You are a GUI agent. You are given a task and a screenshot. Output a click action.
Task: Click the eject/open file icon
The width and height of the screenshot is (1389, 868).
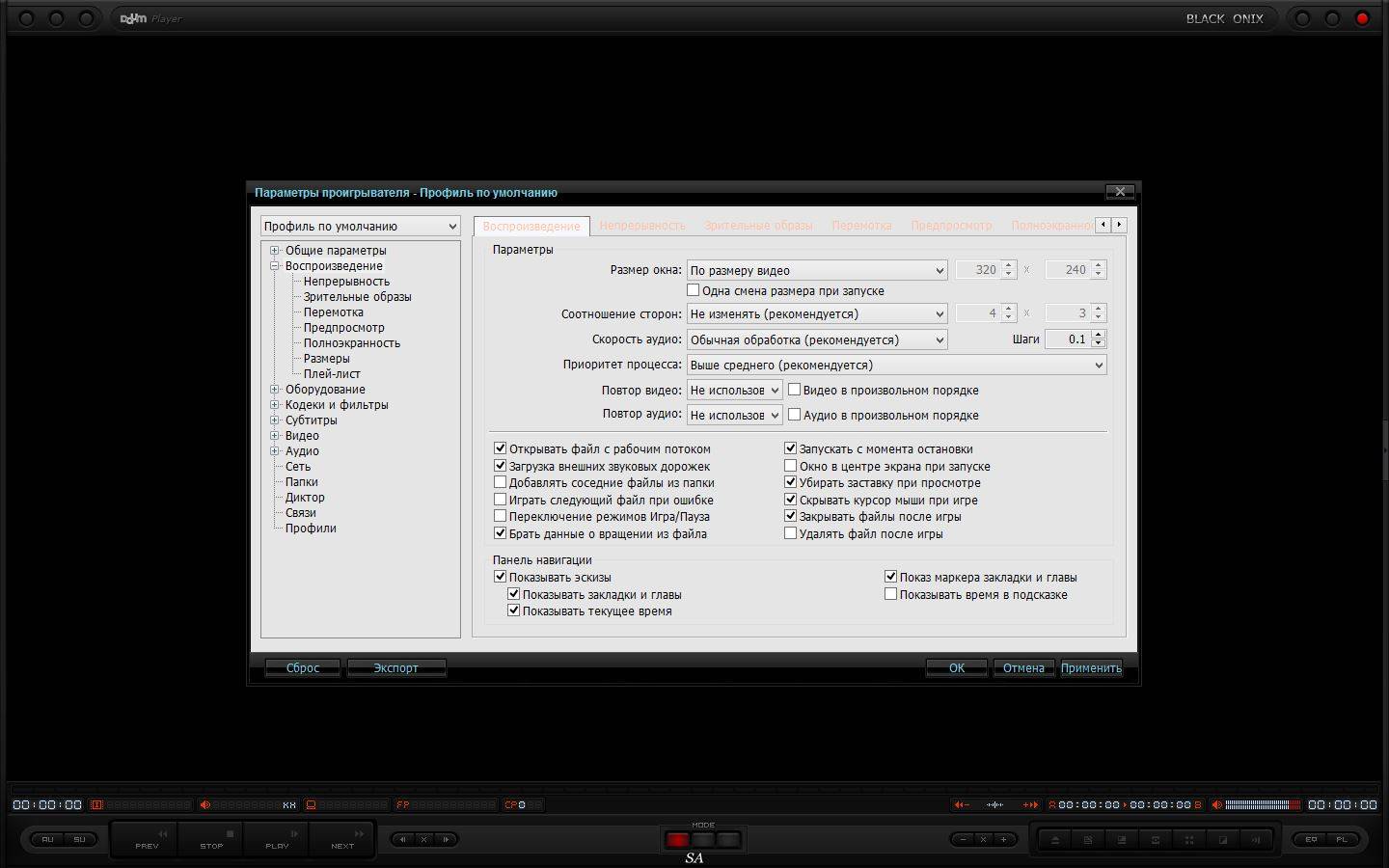[1055, 840]
